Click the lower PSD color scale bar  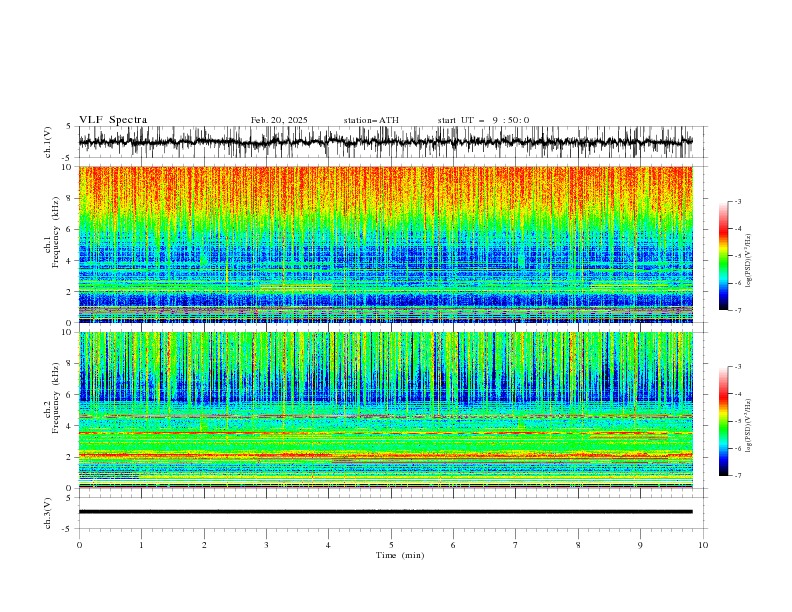(x=723, y=421)
